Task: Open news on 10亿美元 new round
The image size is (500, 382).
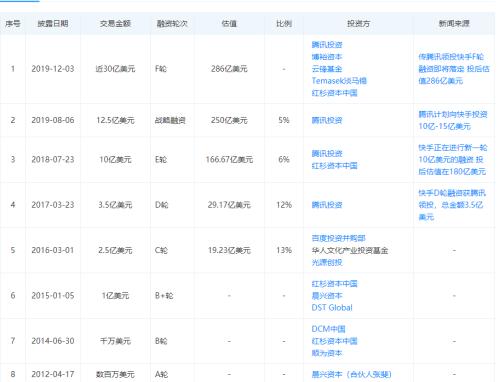Action: (x=453, y=159)
